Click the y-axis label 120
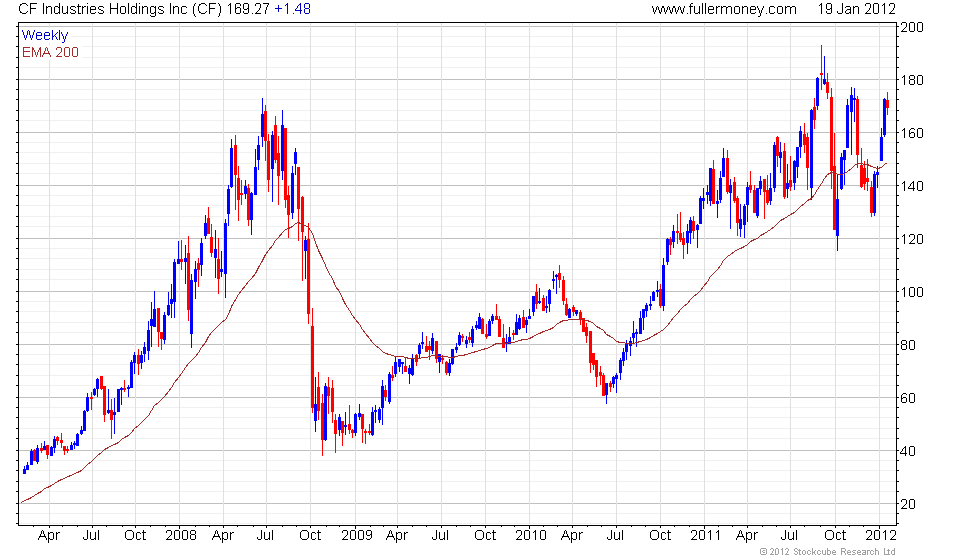Image resolution: width=980 pixels, height=560 pixels. [912, 239]
